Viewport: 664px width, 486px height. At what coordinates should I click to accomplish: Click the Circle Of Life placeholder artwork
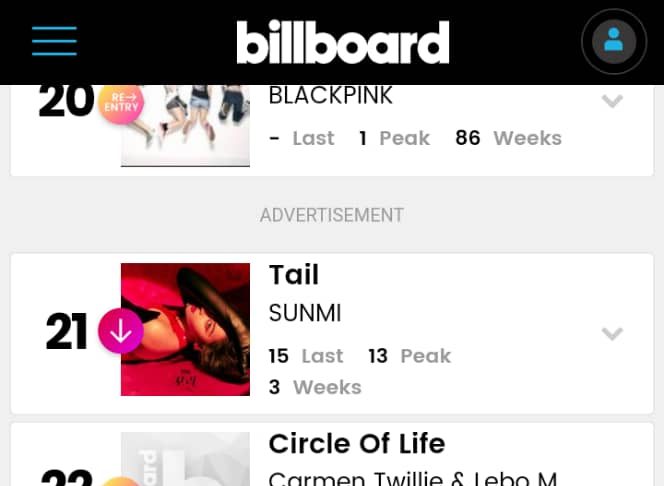coord(185,459)
